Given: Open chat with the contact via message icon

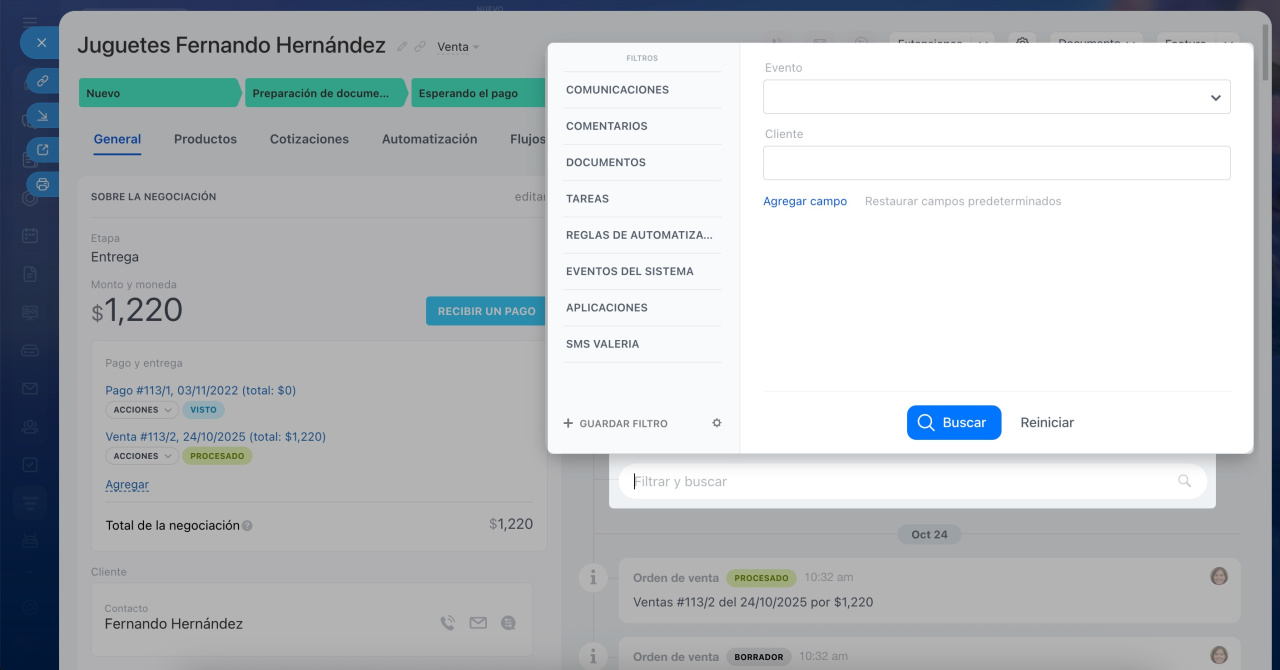Looking at the screenshot, I should click(508, 623).
